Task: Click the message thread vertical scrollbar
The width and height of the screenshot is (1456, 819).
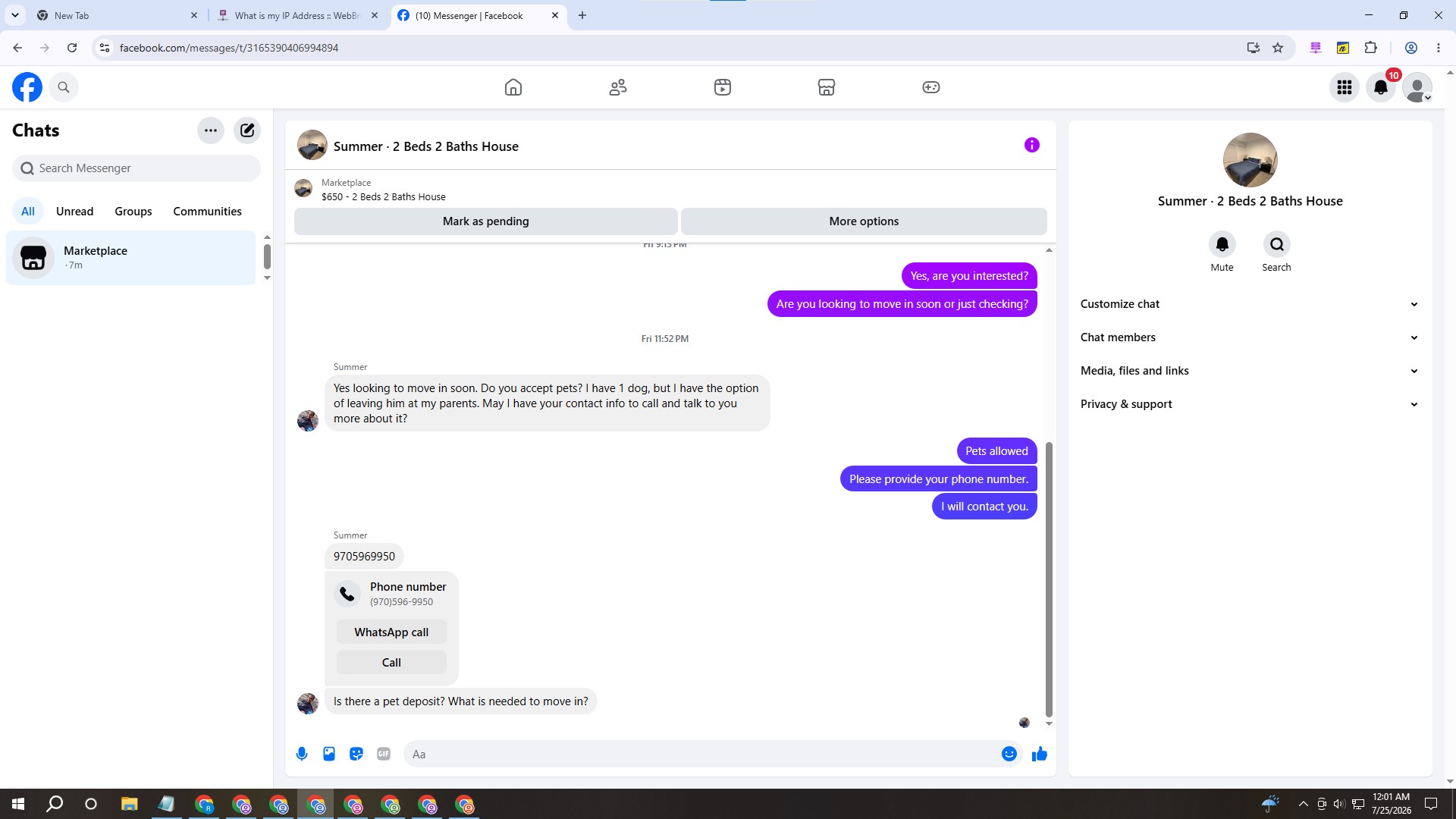Action: pos(1049,580)
